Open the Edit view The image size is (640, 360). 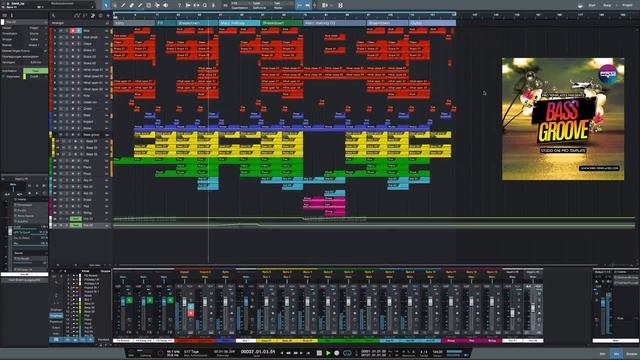coord(602,354)
